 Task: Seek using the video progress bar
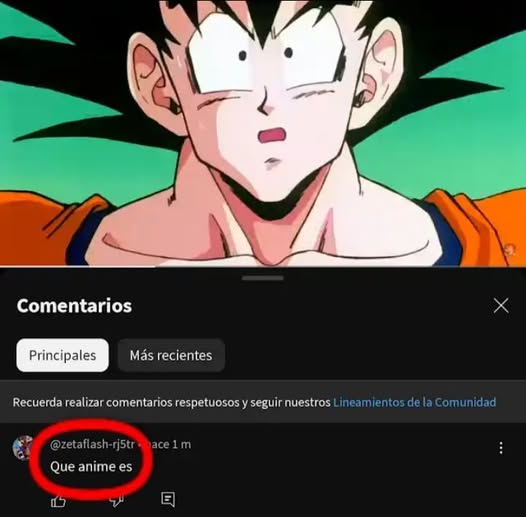(263, 267)
